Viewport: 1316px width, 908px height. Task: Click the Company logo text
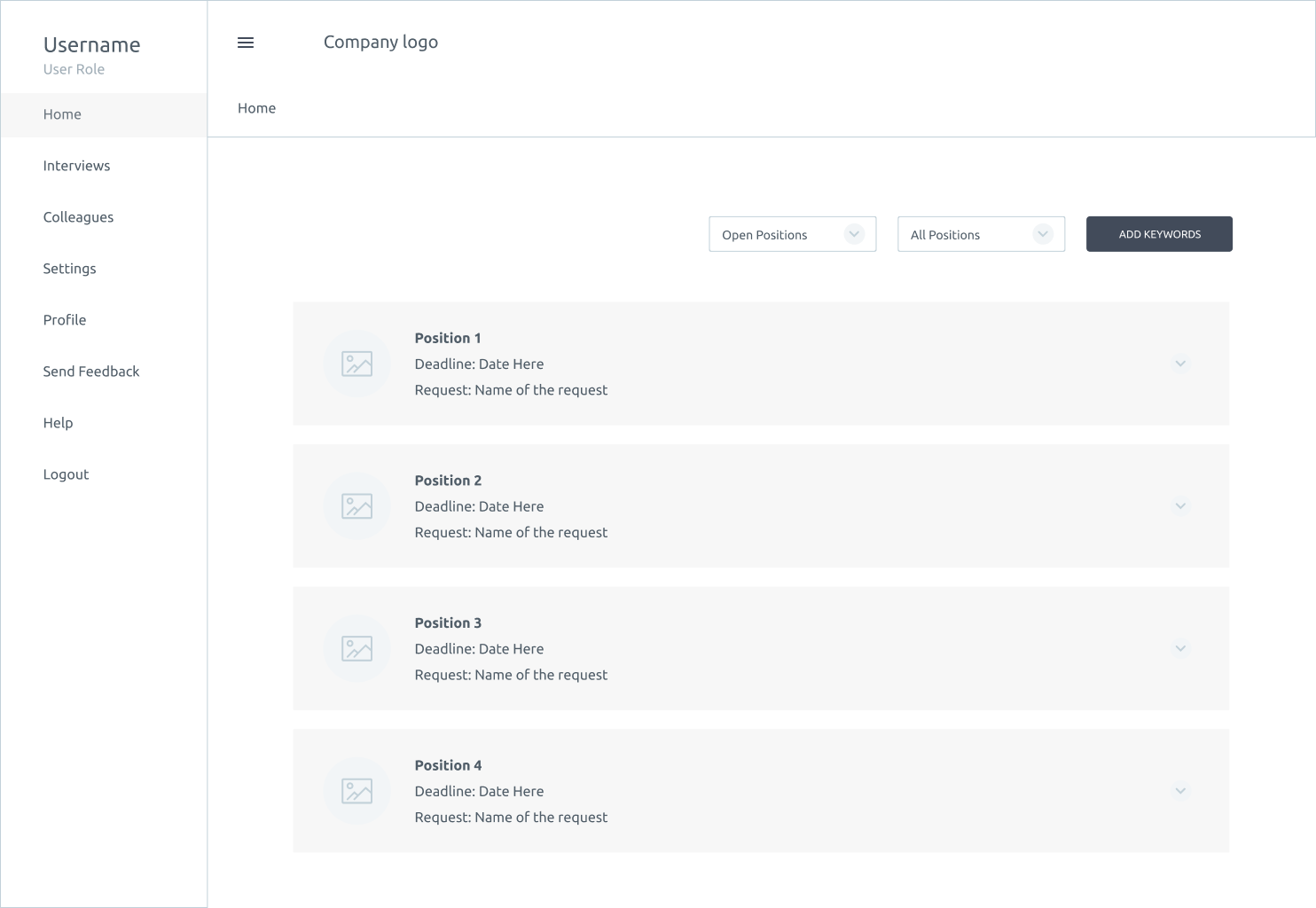(380, 43)
